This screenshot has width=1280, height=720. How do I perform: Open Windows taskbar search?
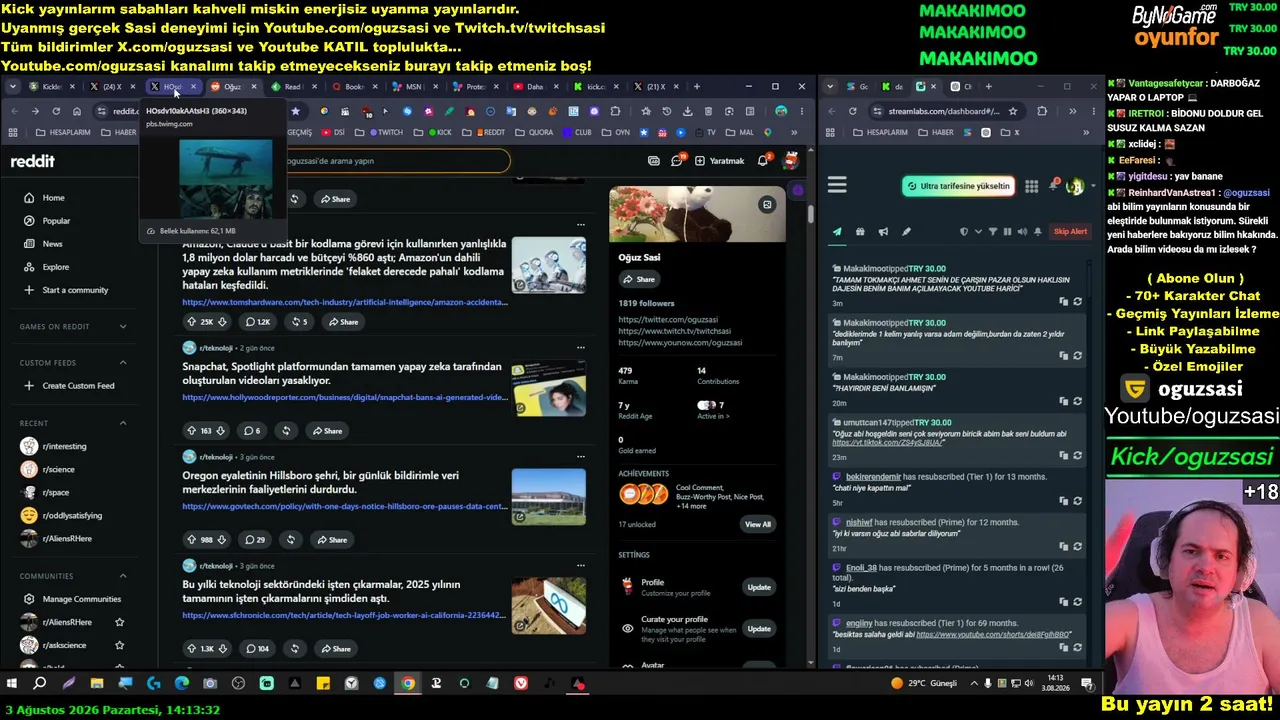pyautogui.click(x=40, y=684)
